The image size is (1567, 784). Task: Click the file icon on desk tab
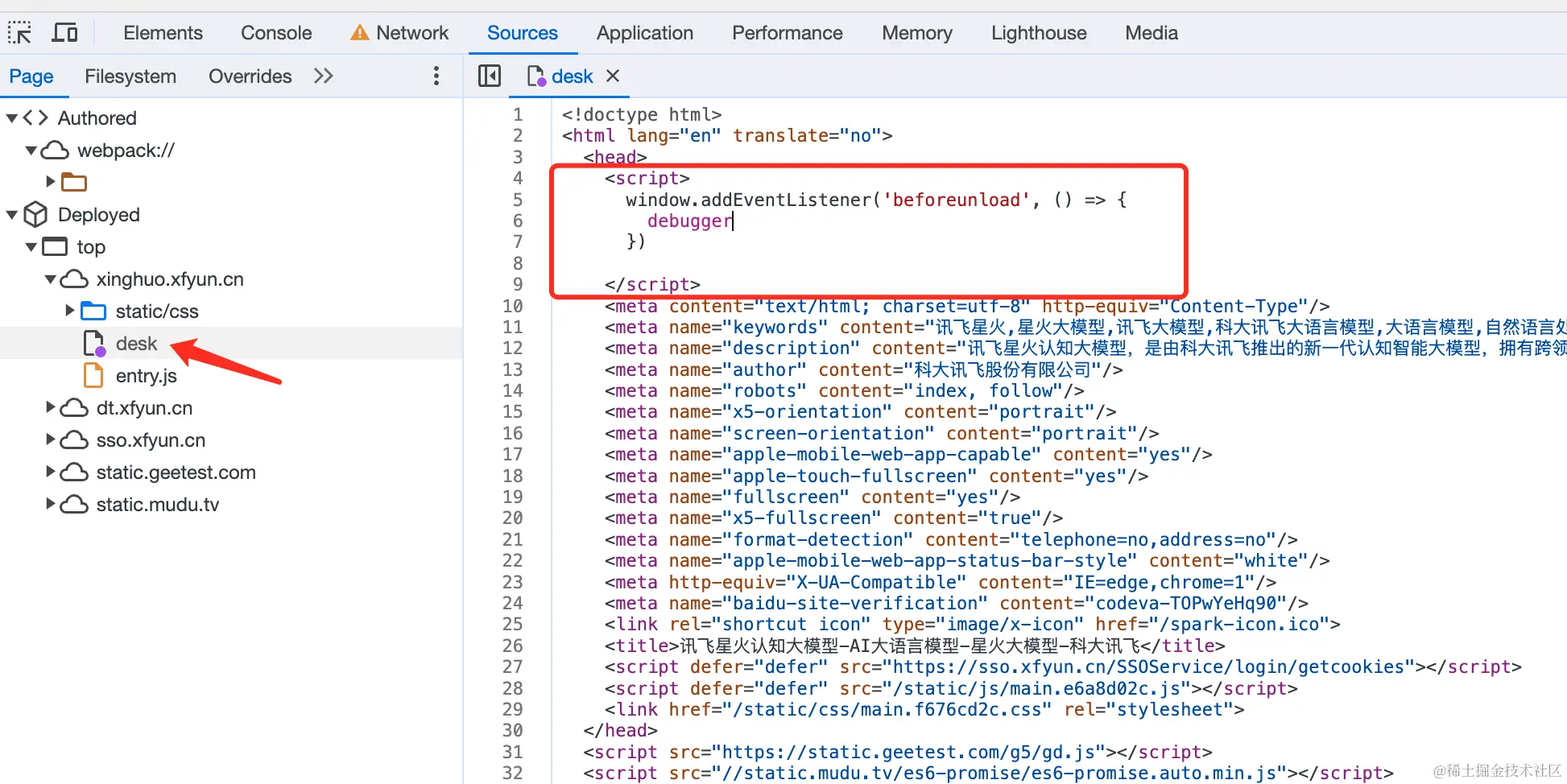pos(536,76)
